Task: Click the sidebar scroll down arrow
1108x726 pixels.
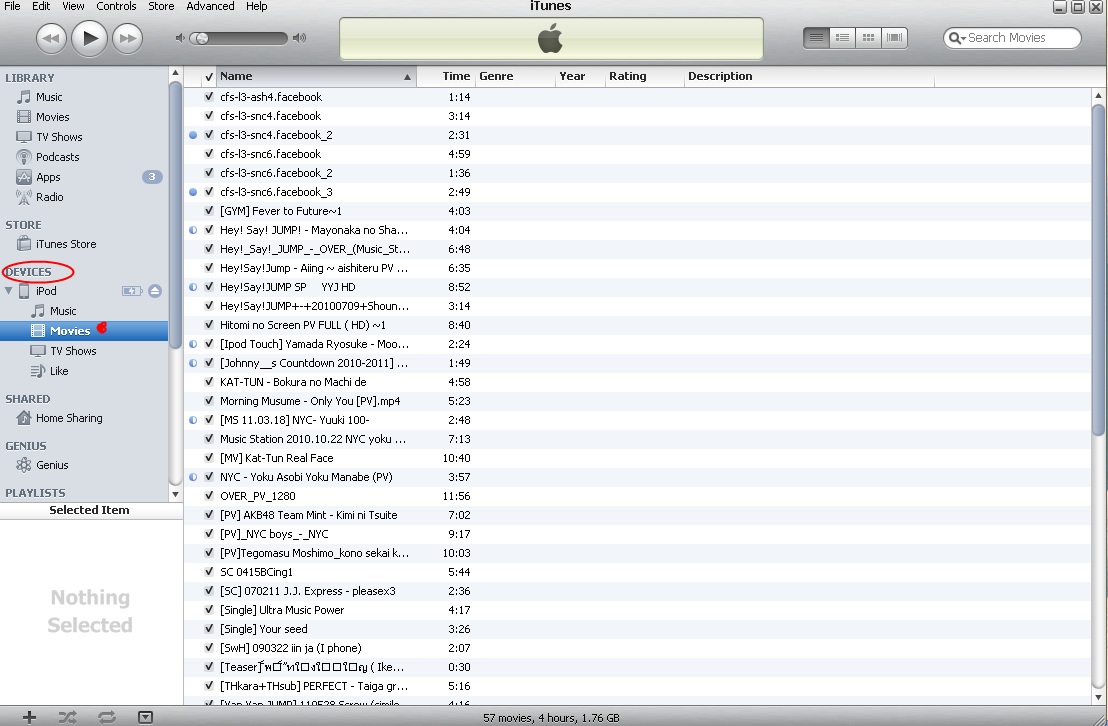Action: tap(175, 494)
